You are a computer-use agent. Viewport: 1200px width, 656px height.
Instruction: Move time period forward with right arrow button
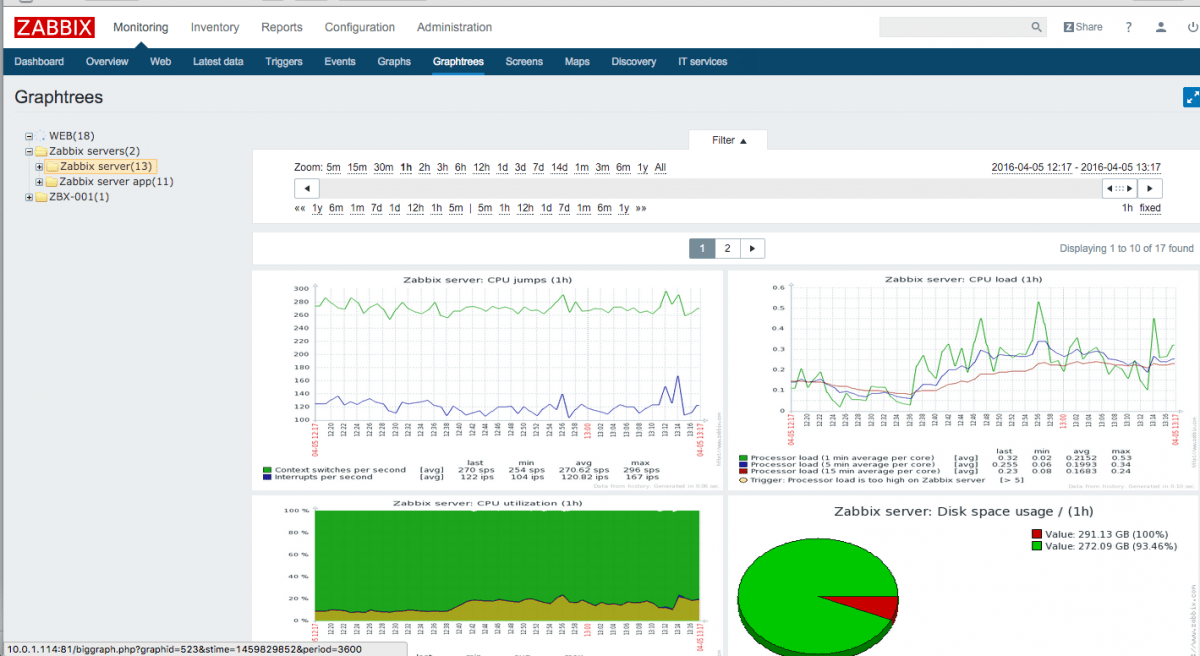point(1149,187)
